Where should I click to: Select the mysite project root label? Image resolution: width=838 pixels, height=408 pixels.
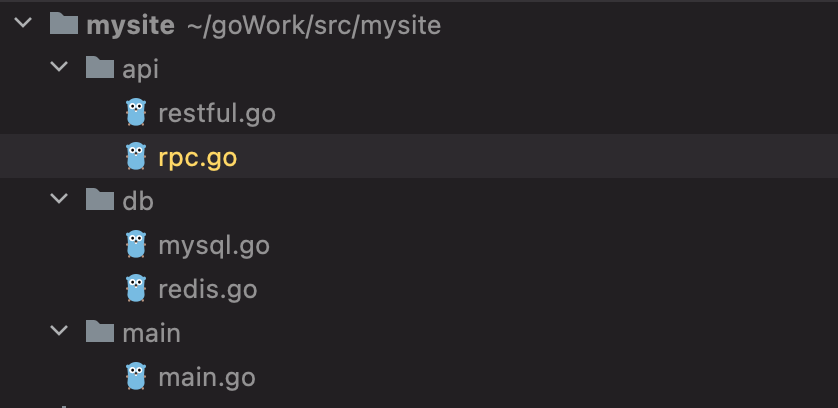130,25
